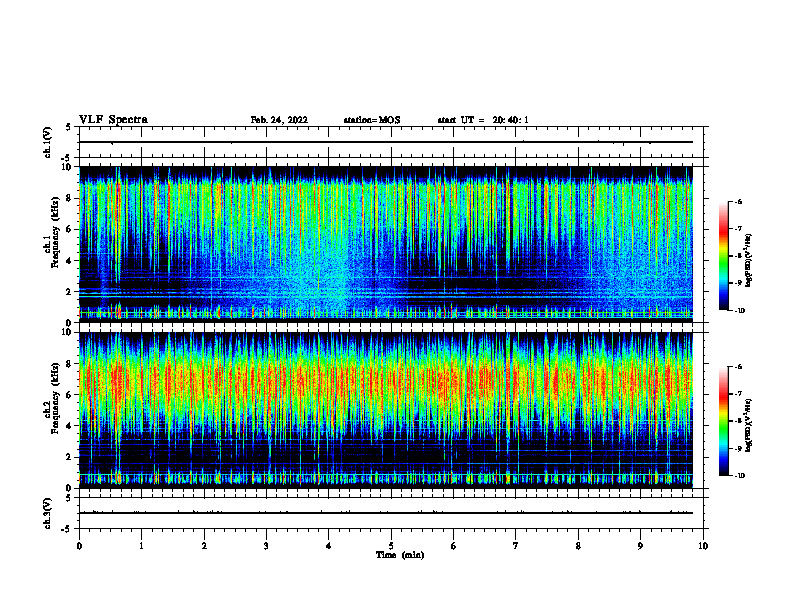Screen dimensions: 792x612
Task: Click the ch.1 spectrogram color bar
Action: tap(723, 256)
